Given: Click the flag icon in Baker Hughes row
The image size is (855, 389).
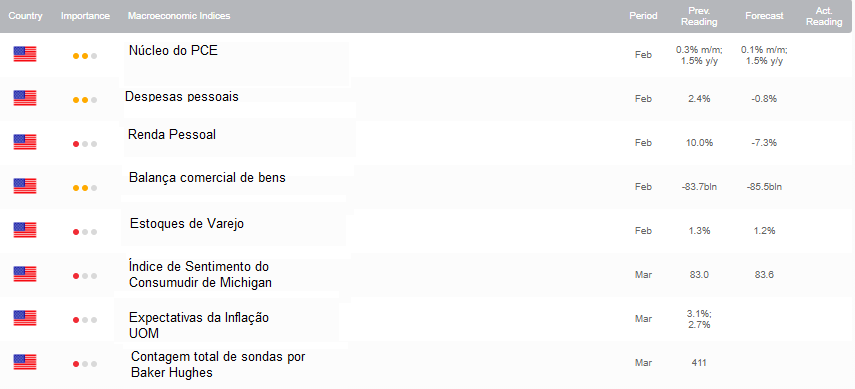Looking at the screenshot, I should point(25,362).
